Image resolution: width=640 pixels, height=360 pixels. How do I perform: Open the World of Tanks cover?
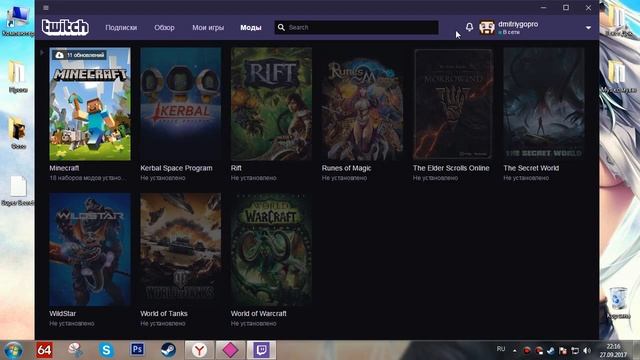[x=180, y=250]
